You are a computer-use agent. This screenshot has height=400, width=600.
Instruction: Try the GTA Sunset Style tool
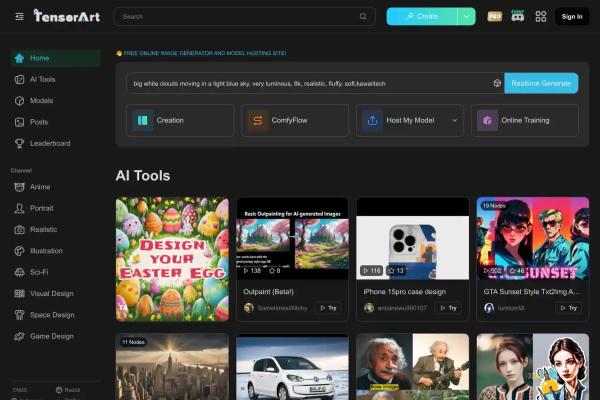[x=569, y=308]
